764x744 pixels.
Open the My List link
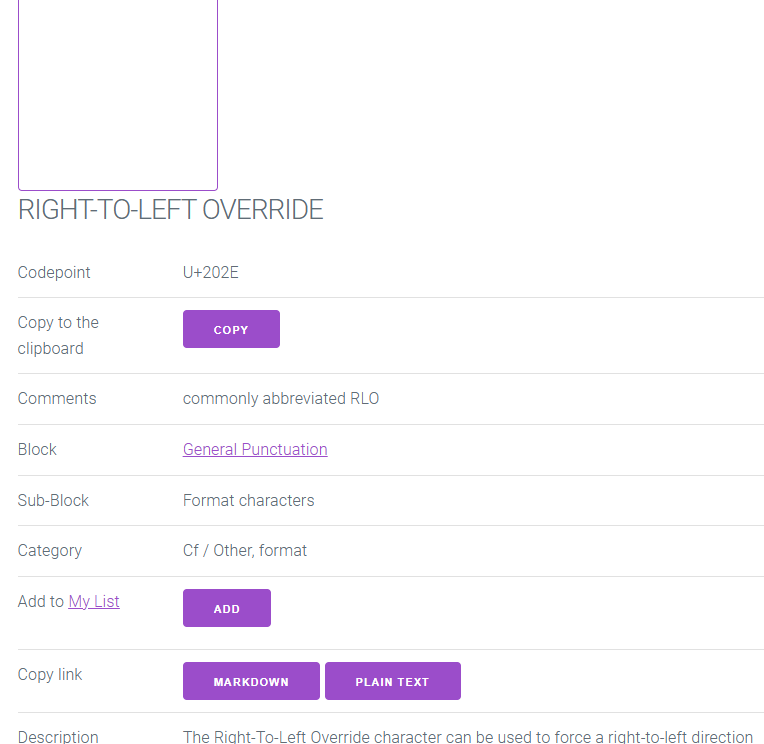(94, 602)
